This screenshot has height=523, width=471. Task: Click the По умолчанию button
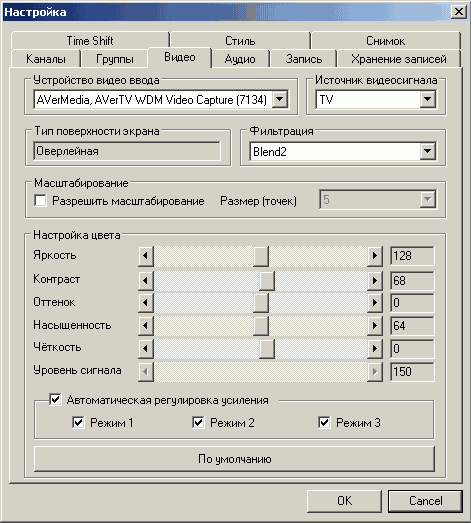[x=234, y=459]
